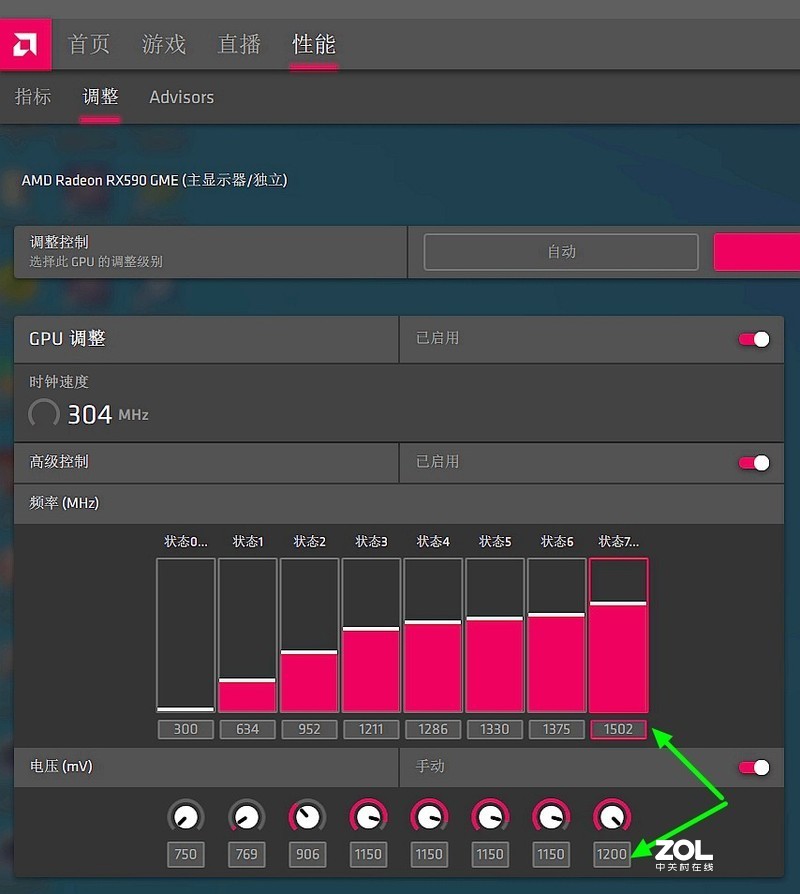The image size is (800, 894).
Task: Toggle off the 高级控制 switch
Action: [x=753, y=462]
